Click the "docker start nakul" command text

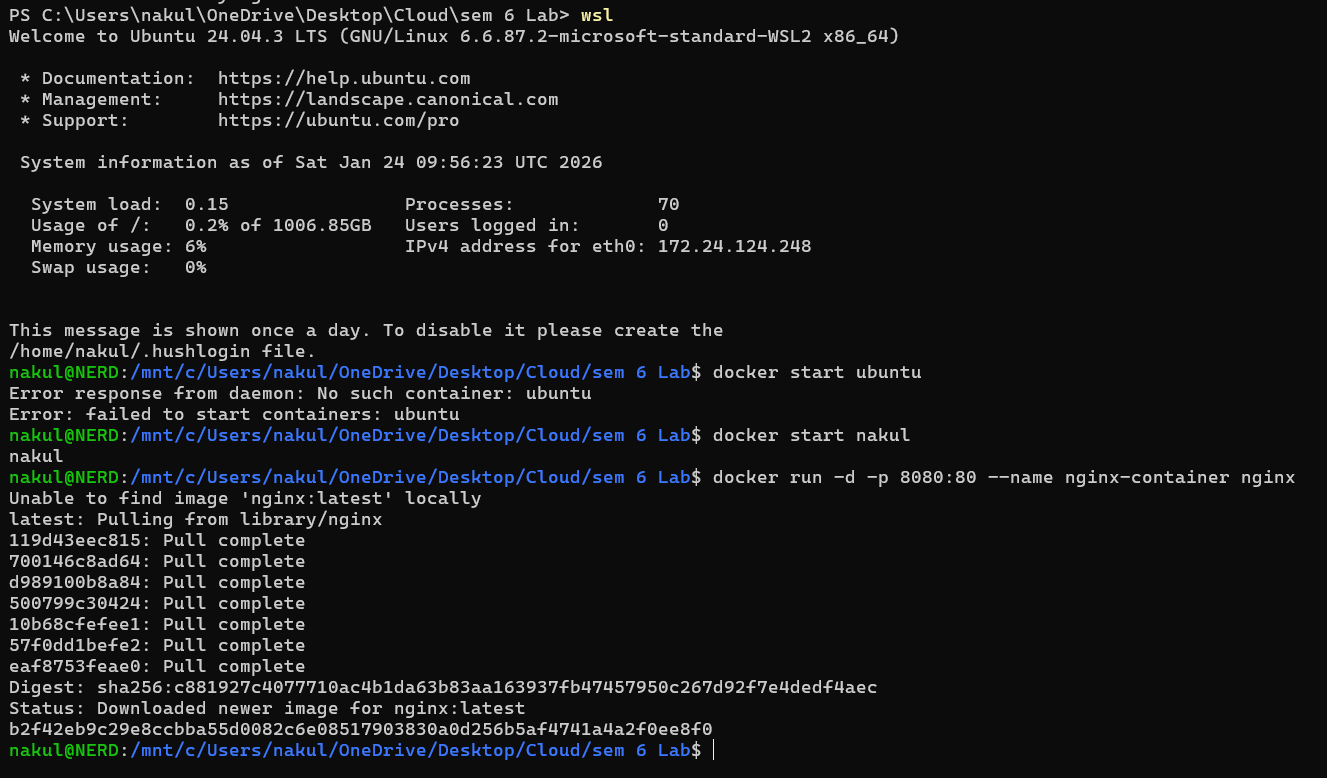coord(811,435)
